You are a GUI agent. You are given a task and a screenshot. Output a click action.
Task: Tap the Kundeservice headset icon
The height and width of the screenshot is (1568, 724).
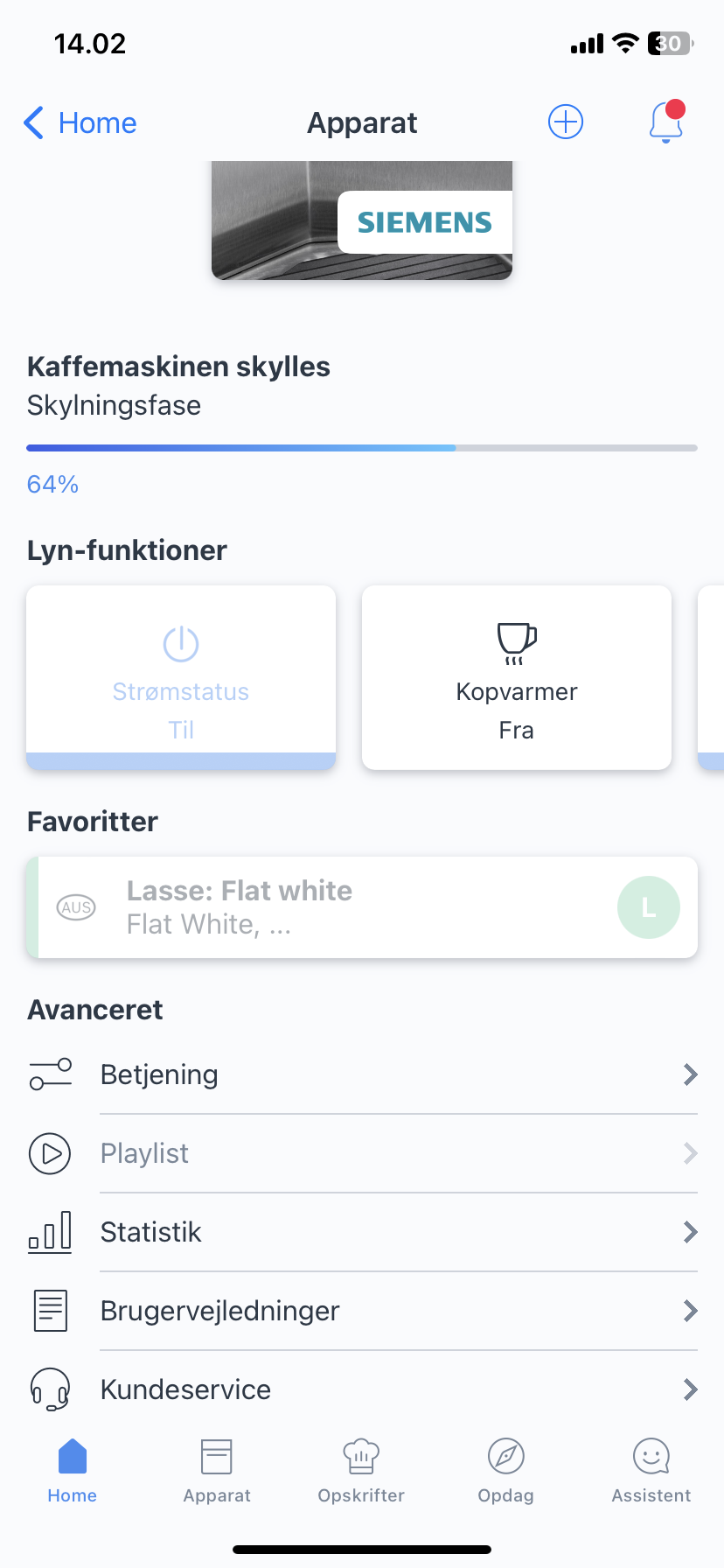50,1389
